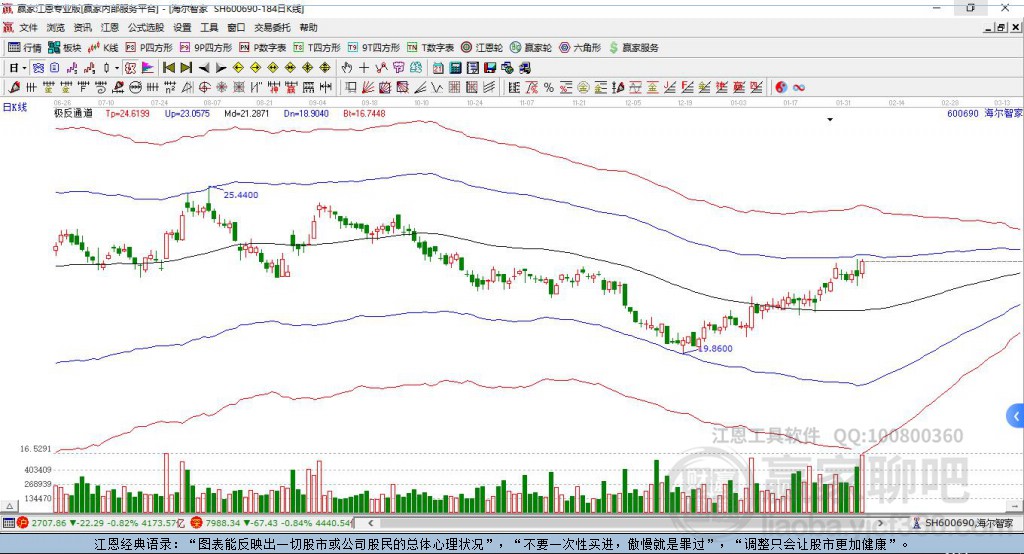Open the 交易委托 menu

click(272, 27)
